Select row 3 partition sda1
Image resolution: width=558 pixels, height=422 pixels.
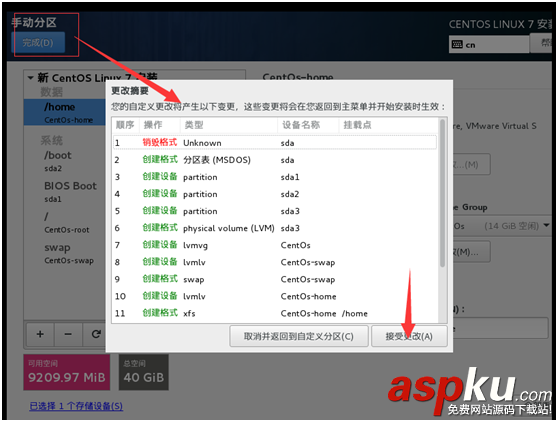(x=275, y=177)
